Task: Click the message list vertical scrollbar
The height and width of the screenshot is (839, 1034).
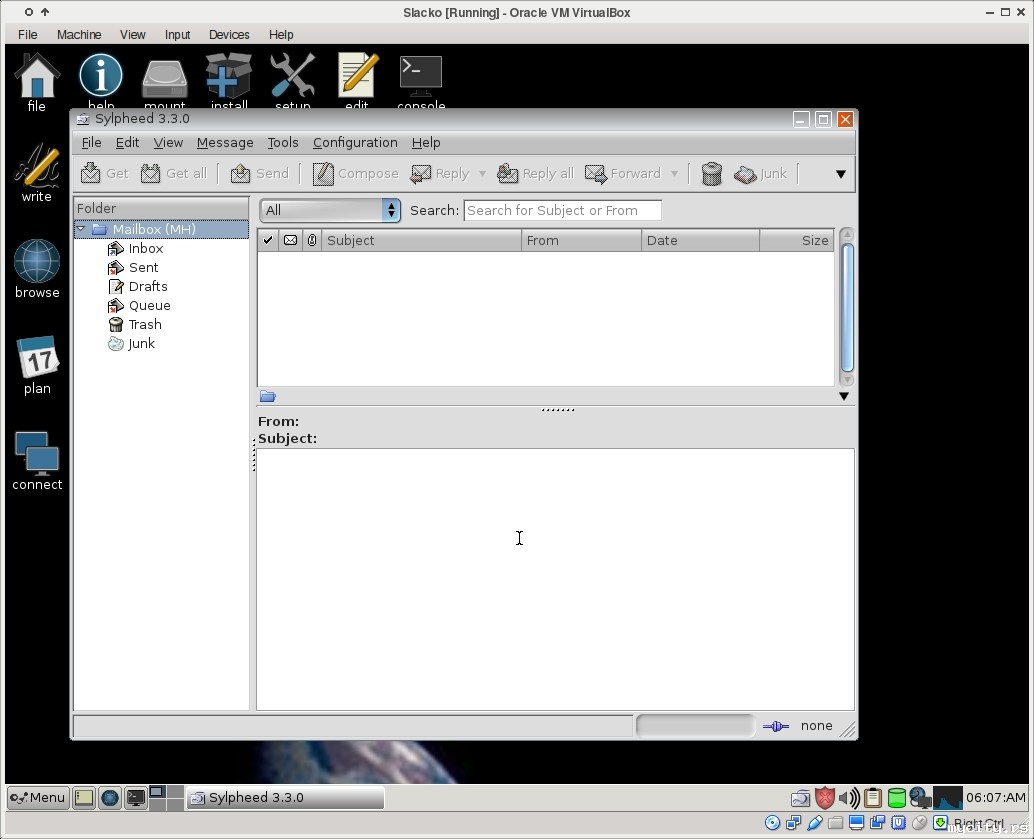Action: [847, 308]
